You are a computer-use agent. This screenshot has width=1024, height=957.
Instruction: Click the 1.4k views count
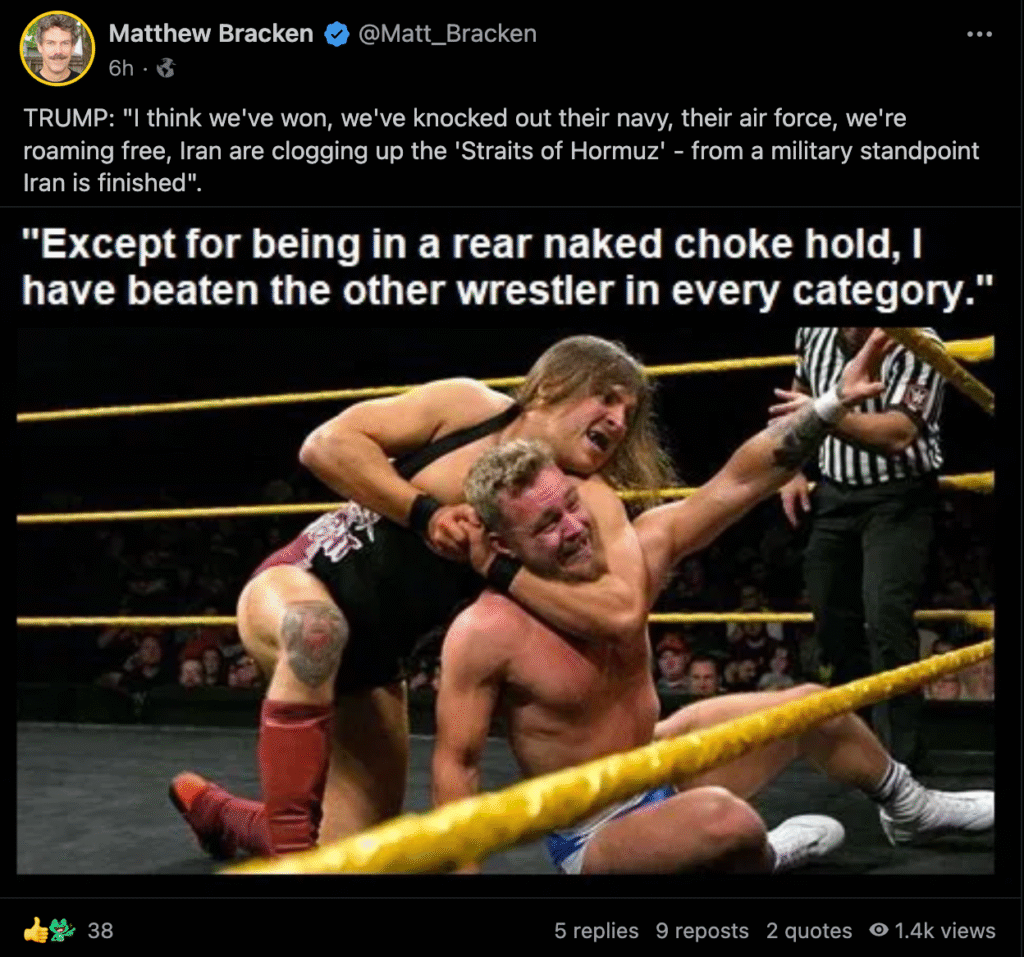[x=944, y=930]
